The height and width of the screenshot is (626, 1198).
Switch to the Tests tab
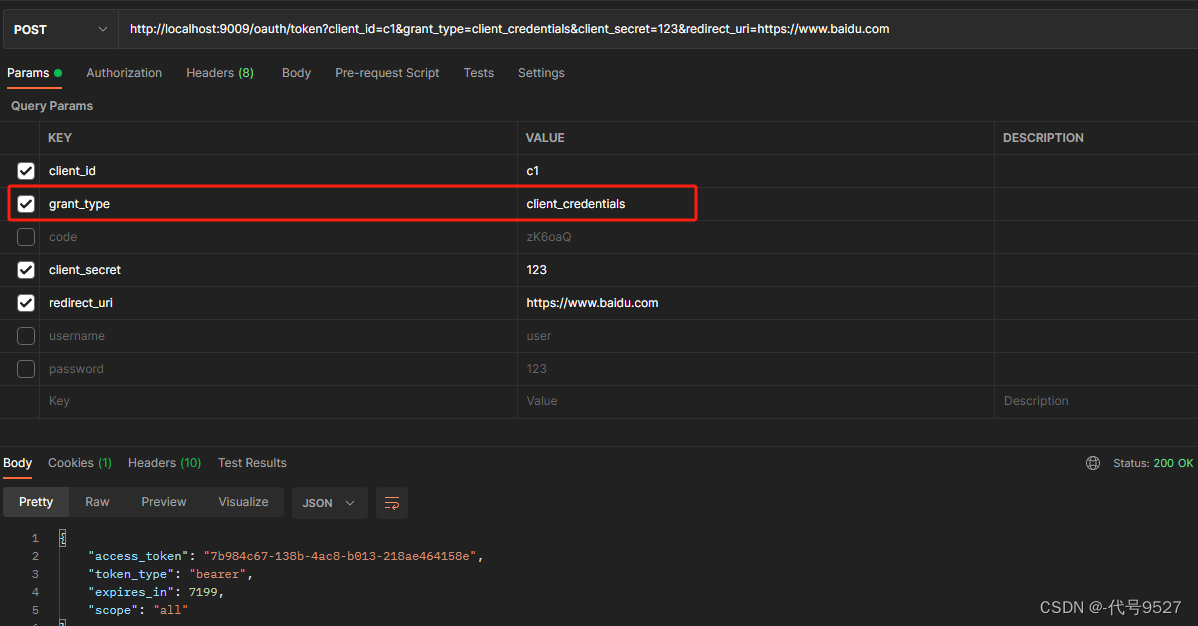pyautogui.click(x=478, y=73)
